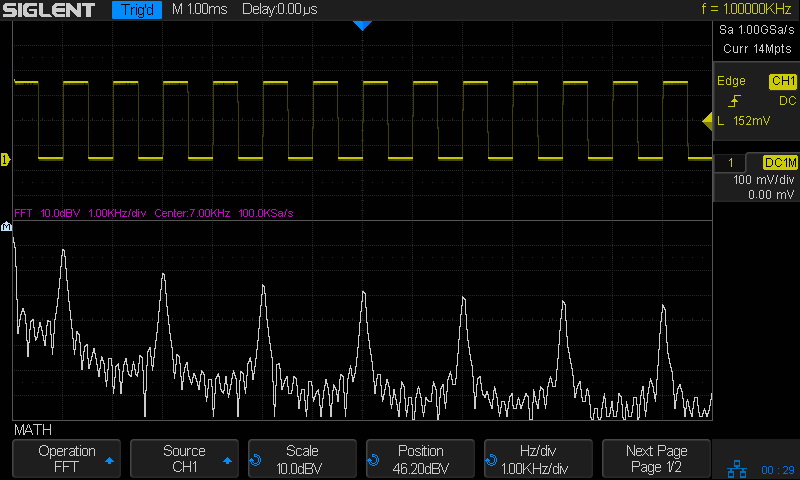The width and height of the screenshot is (800, 480).
Task: Click the blue trigger position marker at top
Action: pyautogui.click(x=362, y=25)
